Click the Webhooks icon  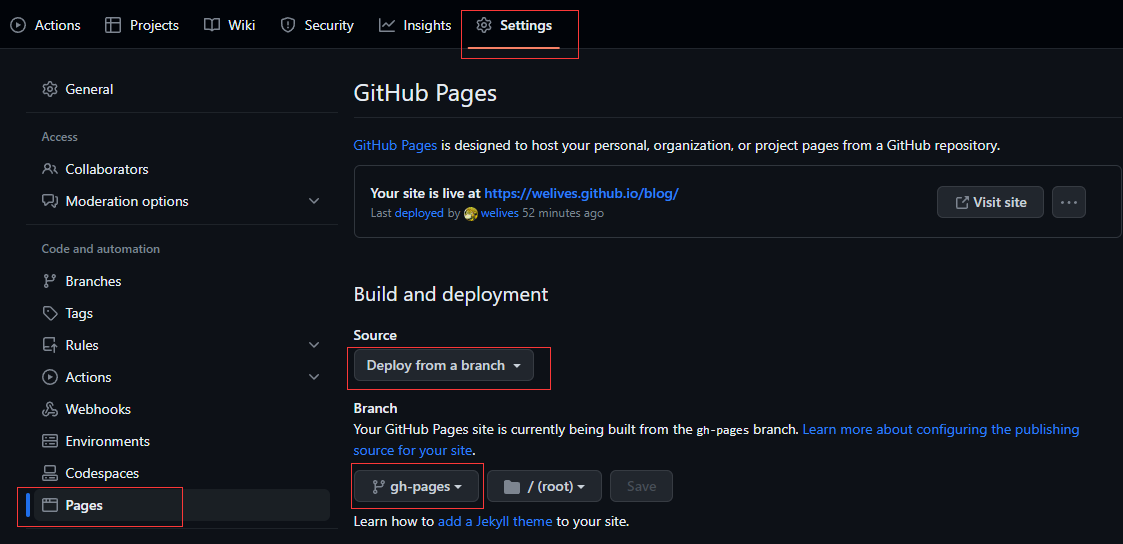(49, 409)
